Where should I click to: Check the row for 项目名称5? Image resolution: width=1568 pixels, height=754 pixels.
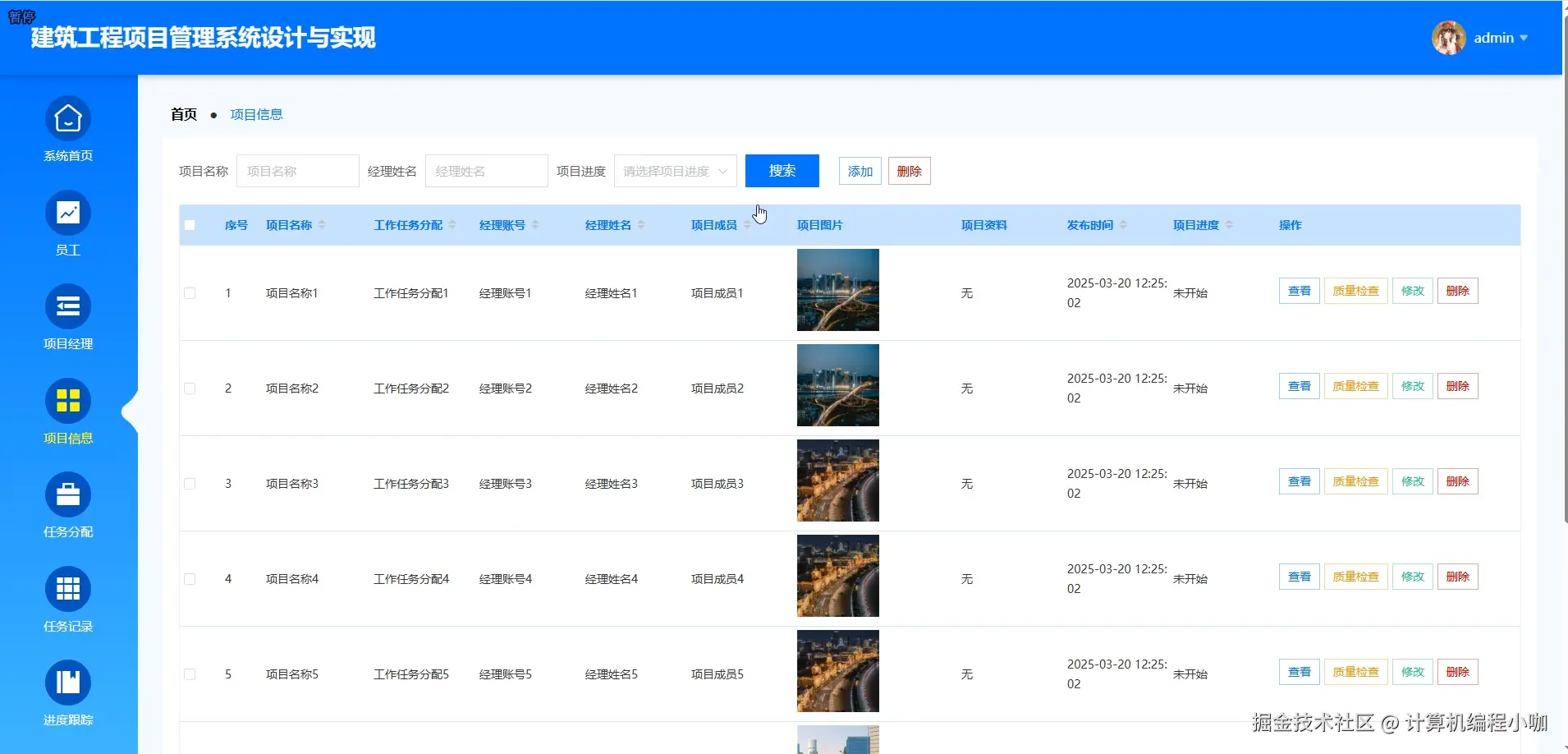point(190,674)
